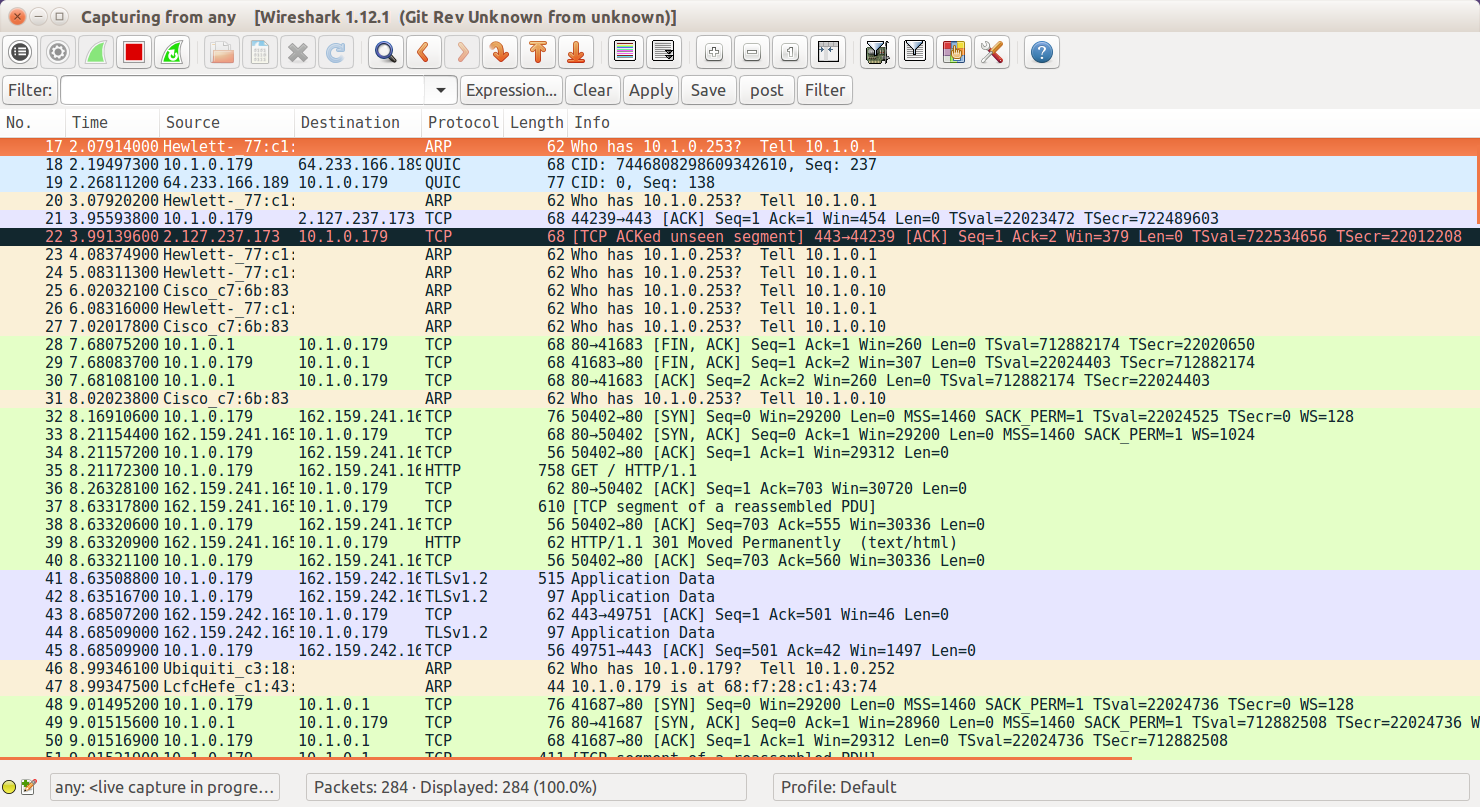Restart the current capture
Screen dimensions: 1480x807
click(172, 52)
